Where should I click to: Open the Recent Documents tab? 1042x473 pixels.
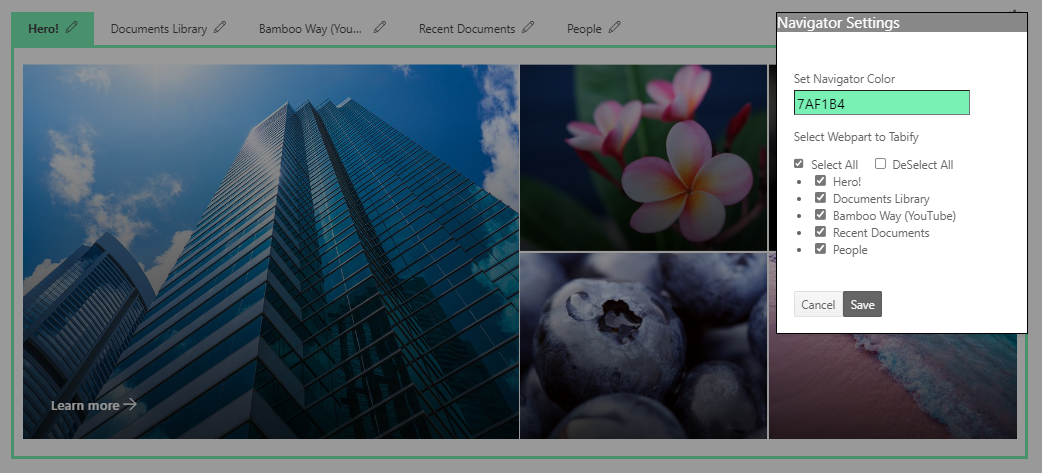tap(466, 29)
